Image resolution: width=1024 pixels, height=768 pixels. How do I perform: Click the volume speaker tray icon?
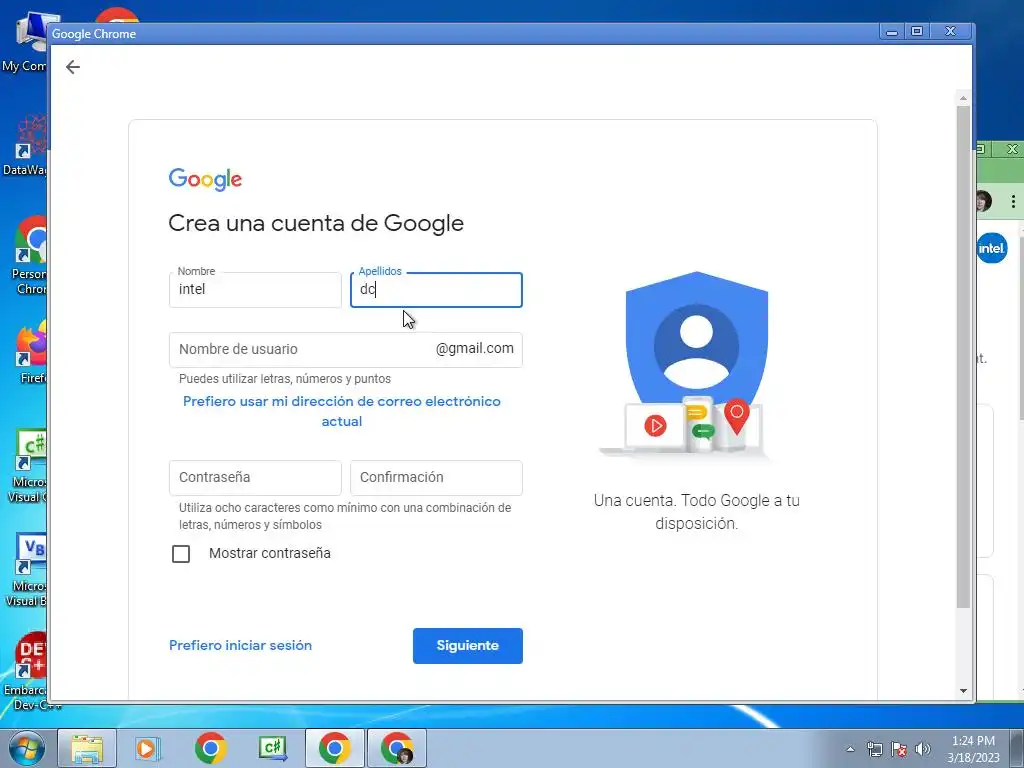tap(922, 749)
